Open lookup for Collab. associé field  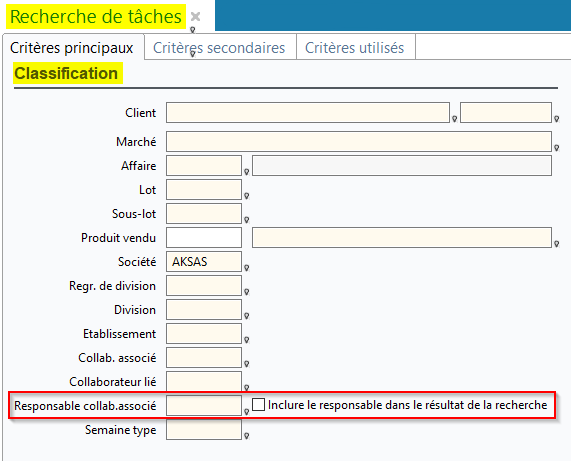tap(247, 364)
